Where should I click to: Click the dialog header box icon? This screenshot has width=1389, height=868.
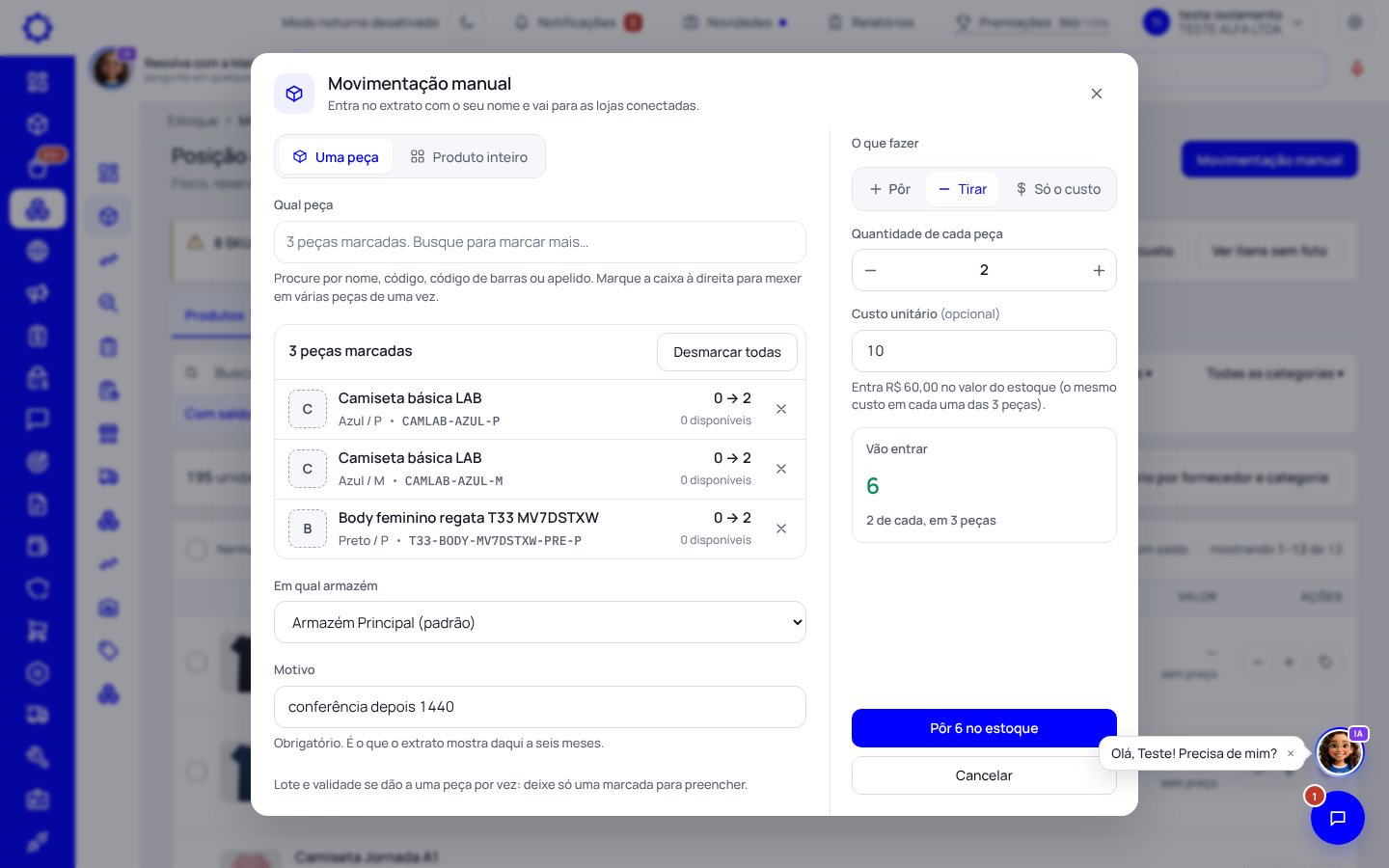(x=294, y=94)
